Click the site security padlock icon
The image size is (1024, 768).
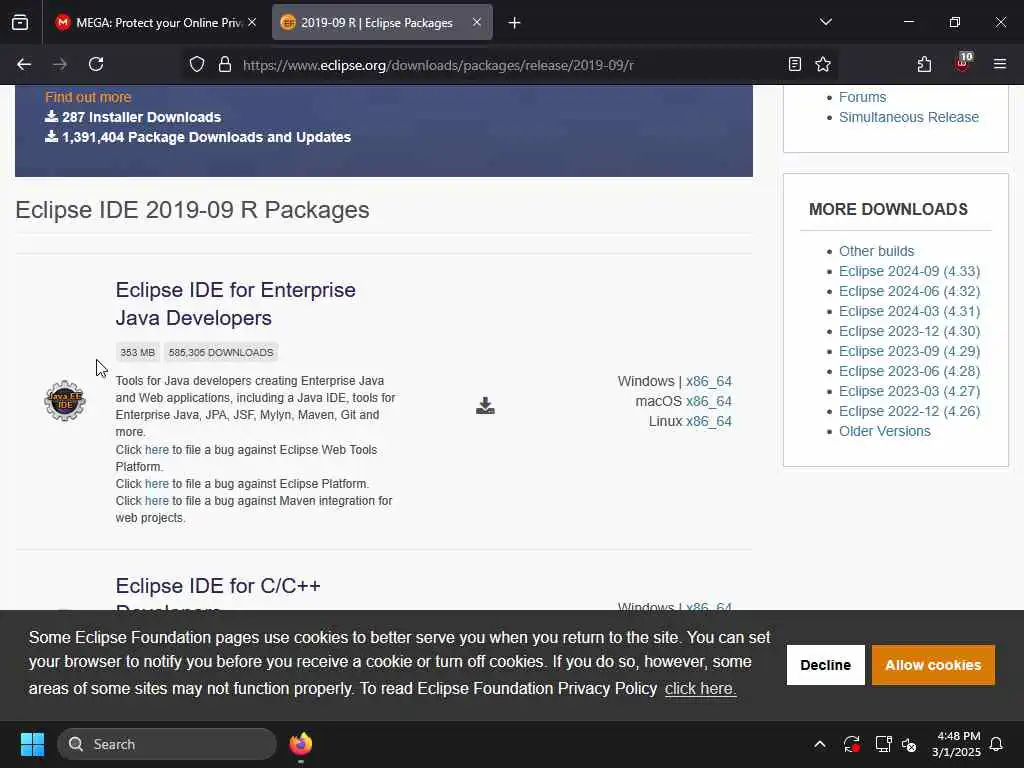pos(225,64)
